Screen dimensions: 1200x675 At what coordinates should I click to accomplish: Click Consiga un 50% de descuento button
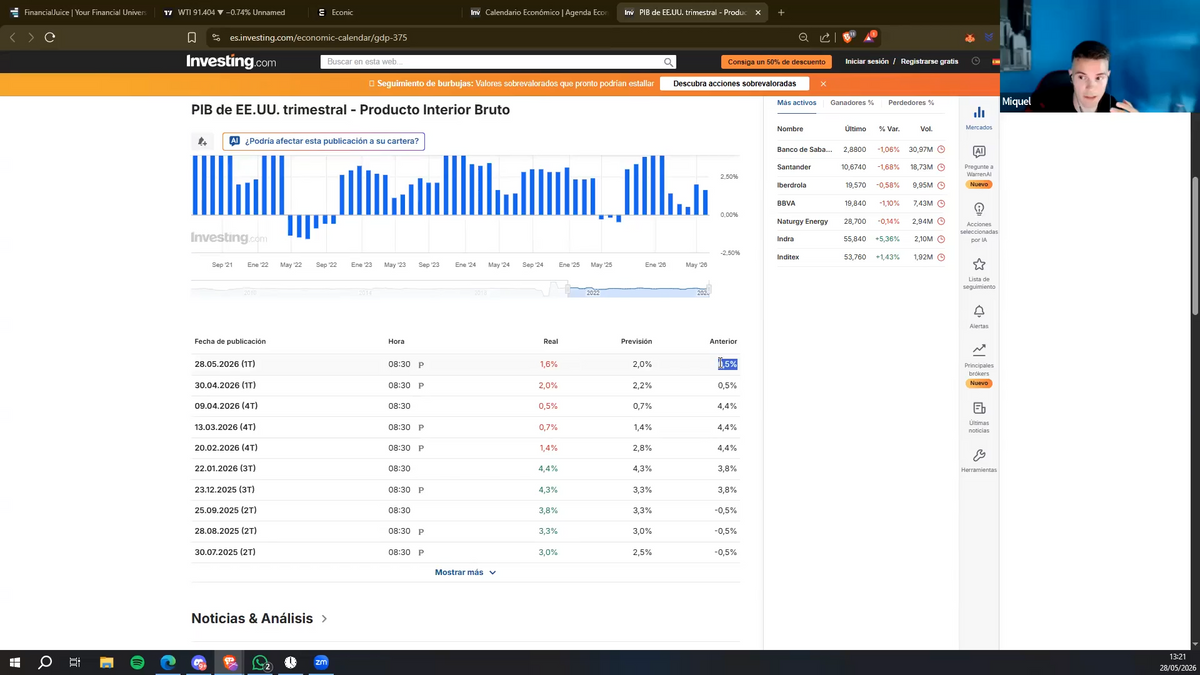coord(776,62)
